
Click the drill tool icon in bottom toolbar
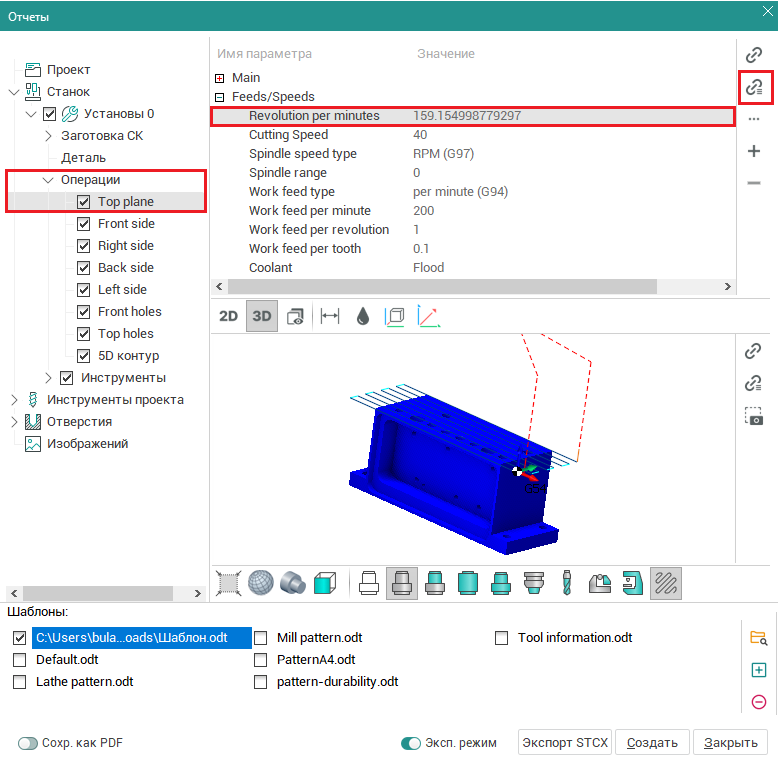coord(567,583)
